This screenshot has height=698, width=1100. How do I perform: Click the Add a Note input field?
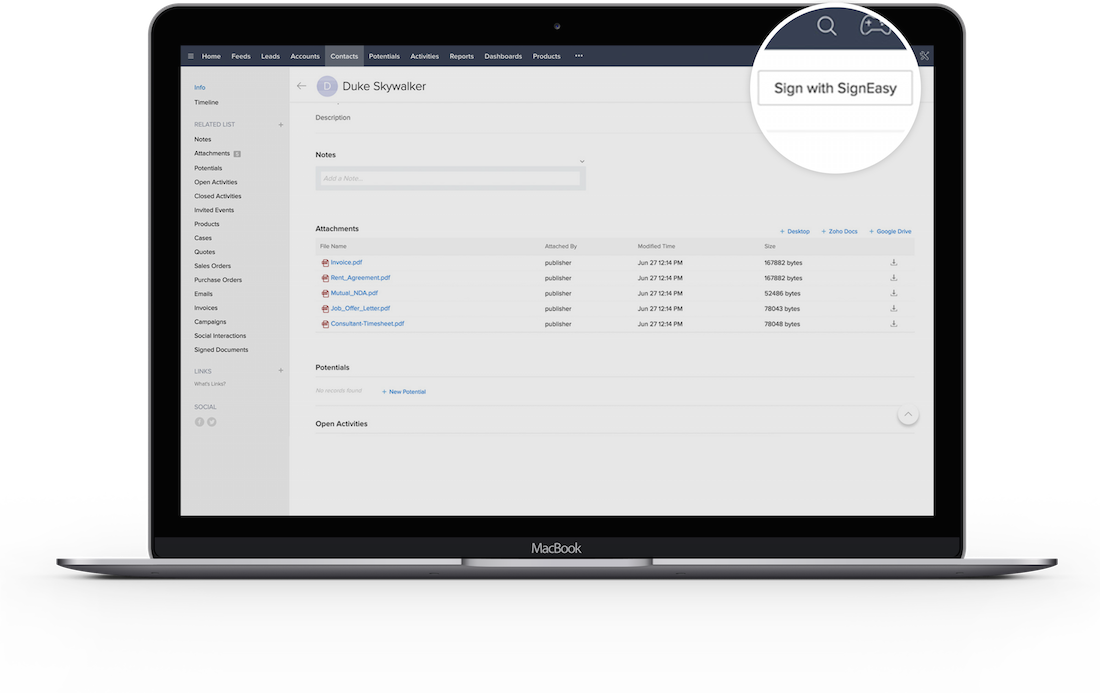click(x=450, y=179)
